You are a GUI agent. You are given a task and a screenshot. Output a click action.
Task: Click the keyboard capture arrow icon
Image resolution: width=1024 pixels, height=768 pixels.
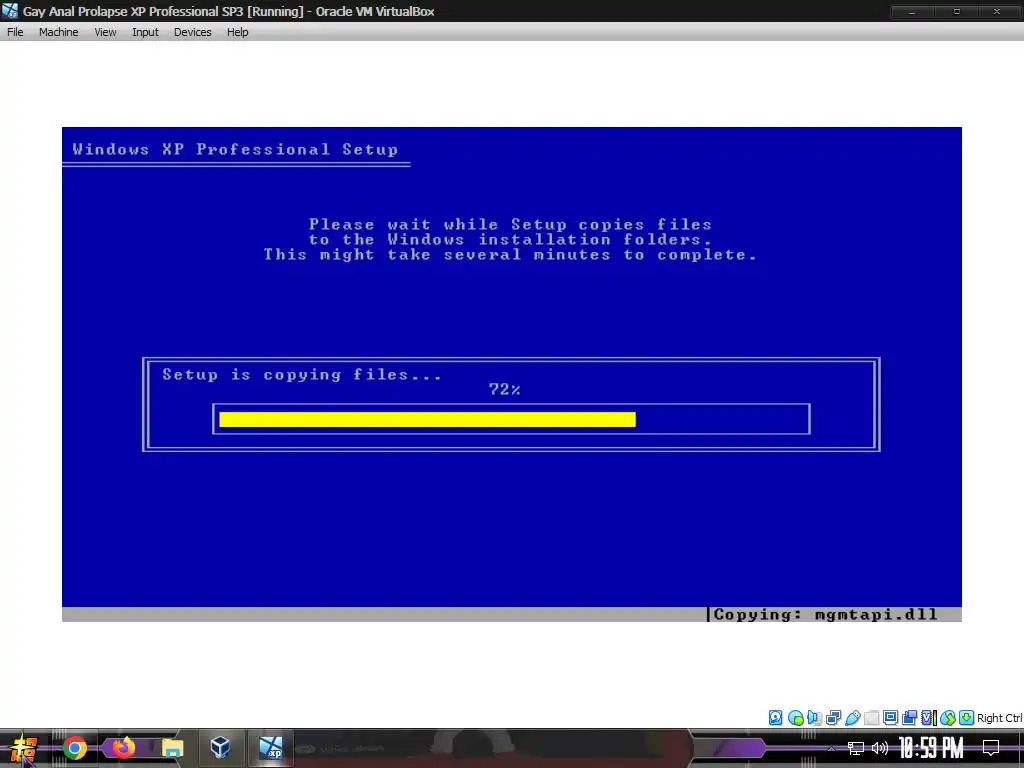point(967,718)
